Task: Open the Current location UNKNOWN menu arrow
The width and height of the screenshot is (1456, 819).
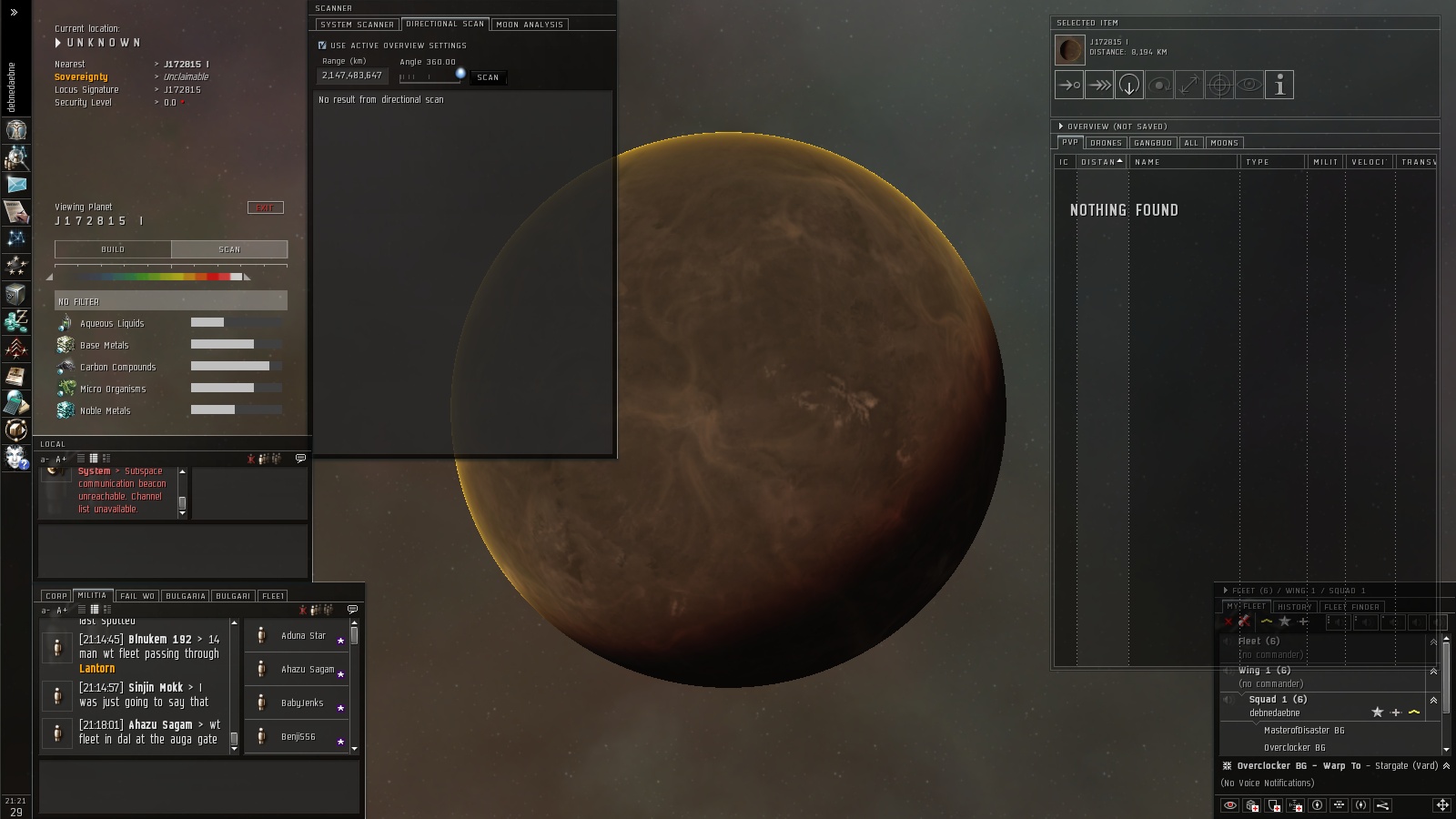Action: coord(58,43)
